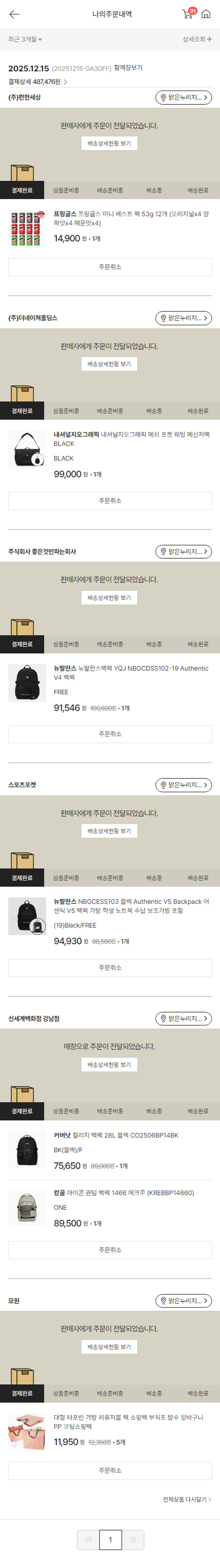The image size is (220, 1568).
Task: Tap the location pin button beside 신세계백화점 강남점
Action: (x=183, y=1018)
